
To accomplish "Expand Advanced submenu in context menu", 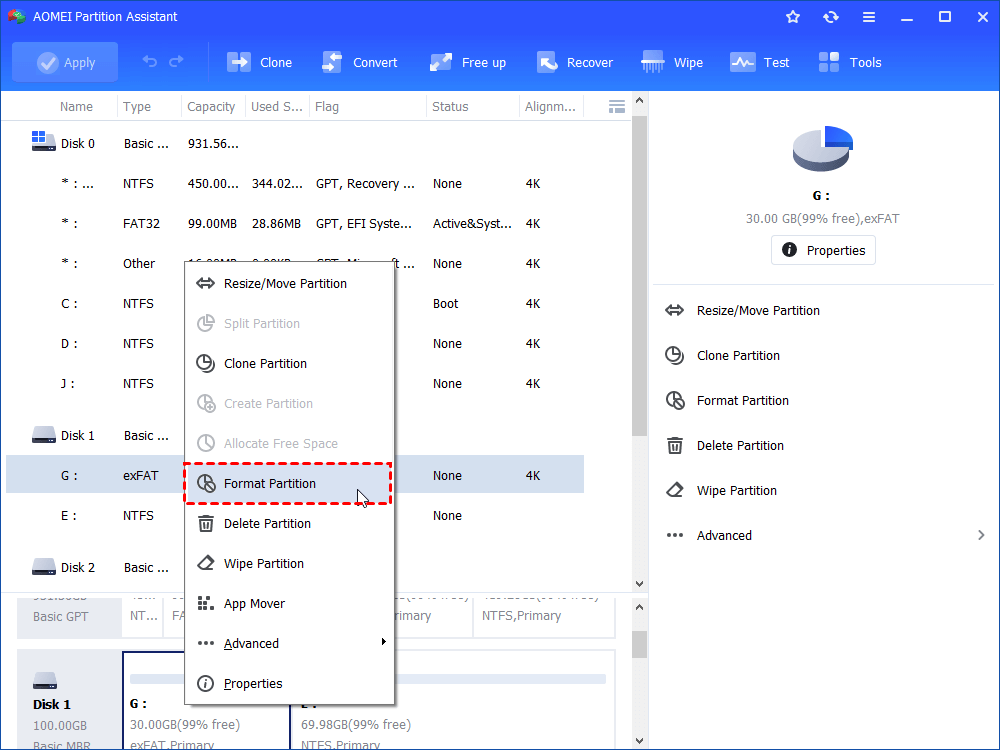I will pyautogui.click(x=290, y=643).
